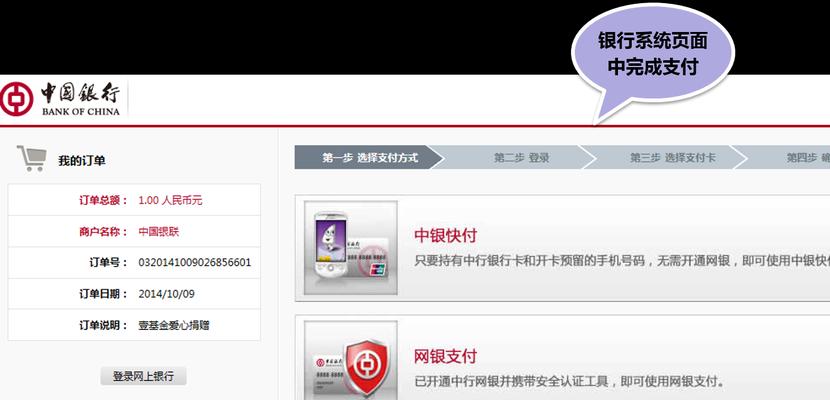Click order total value 1.00 人民币元
Viewport: 830px width, 400px height.
point(170,201)
